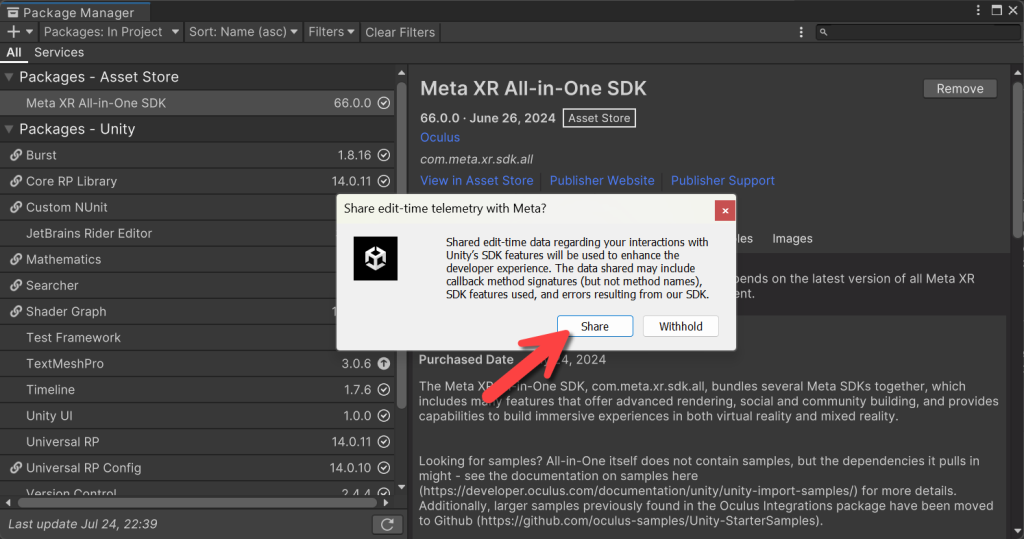
Task: Click the Share button in telemetry dialog
Action: 595,326
